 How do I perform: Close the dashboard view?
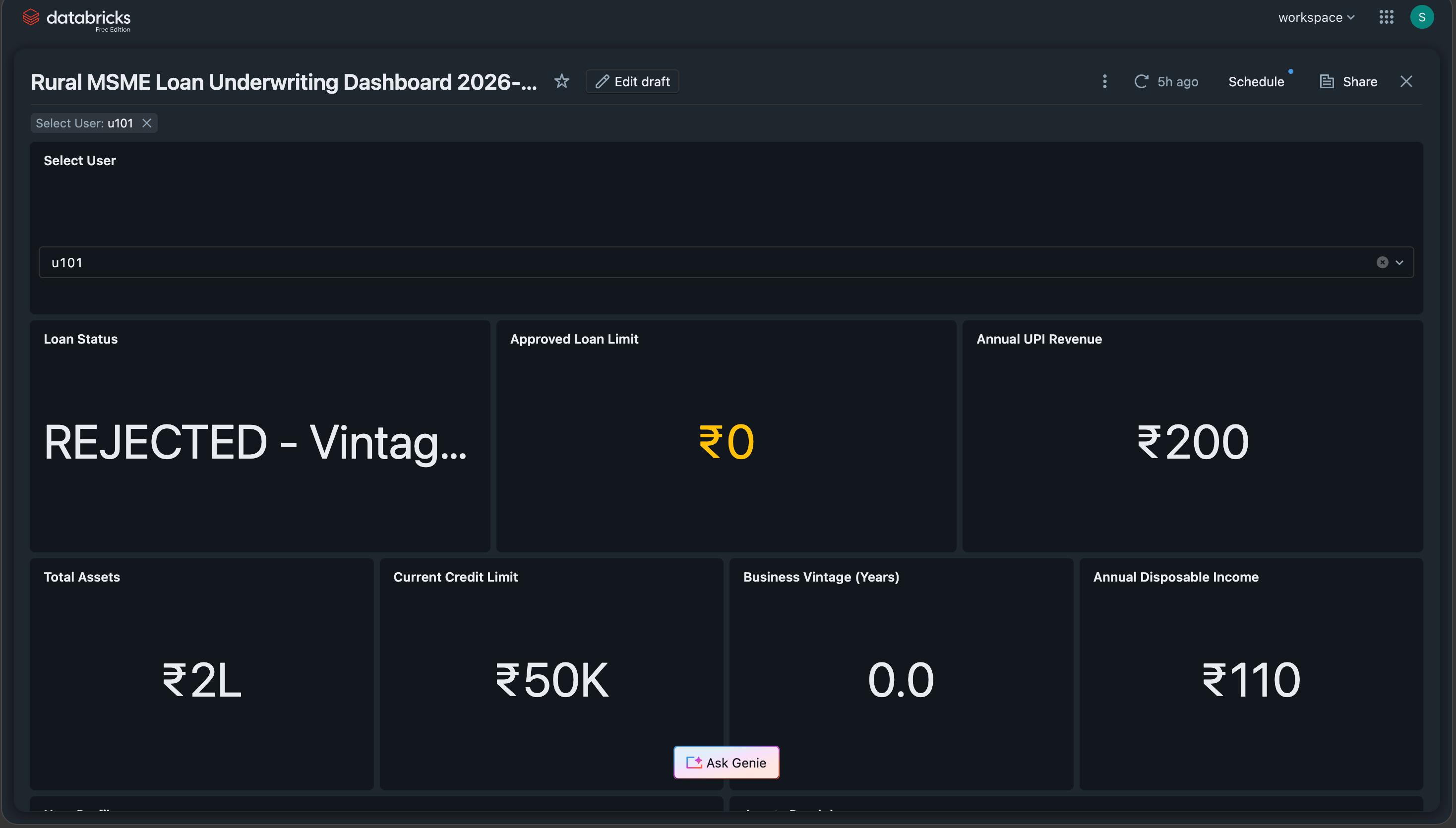(1406, 81)
